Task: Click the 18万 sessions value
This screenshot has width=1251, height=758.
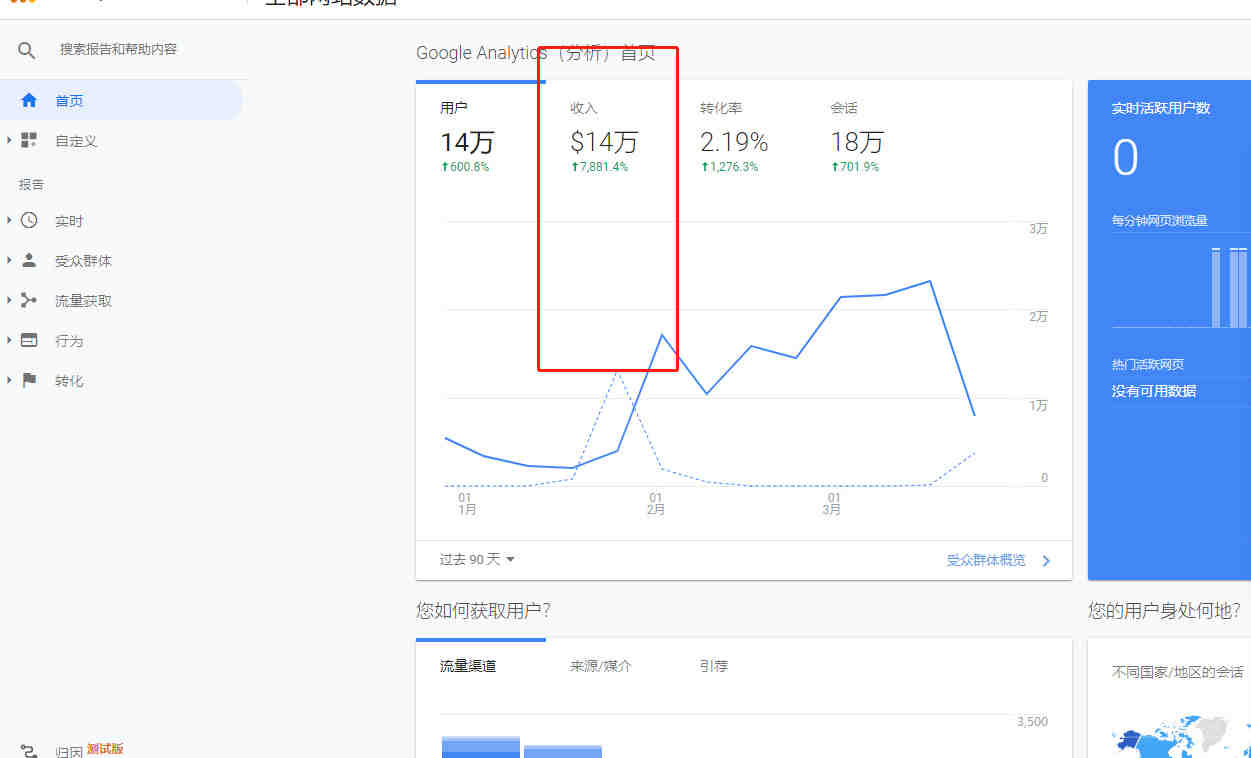Action: click(x=857, y=142)
